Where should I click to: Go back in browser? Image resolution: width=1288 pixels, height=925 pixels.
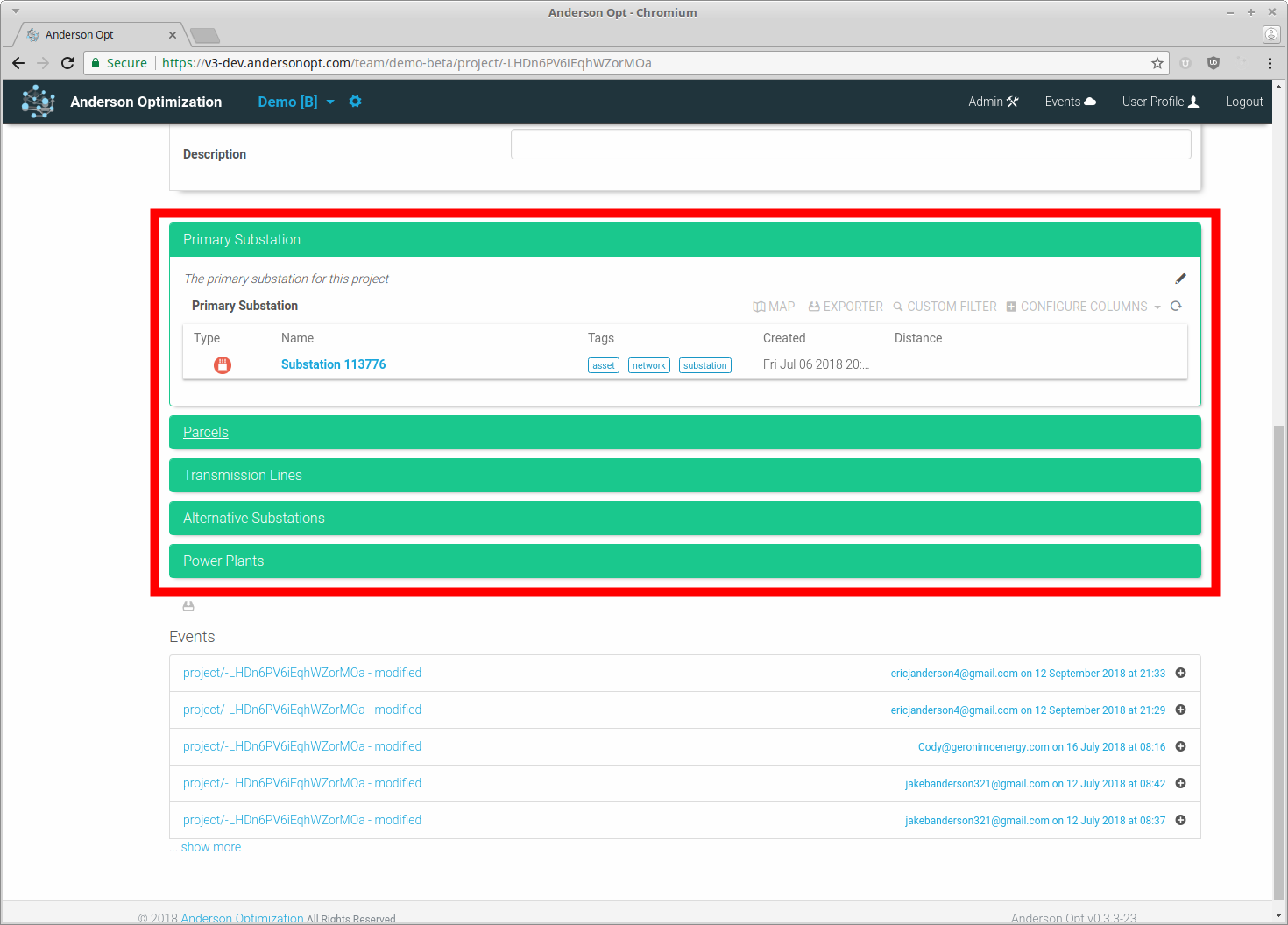point(18,63)
